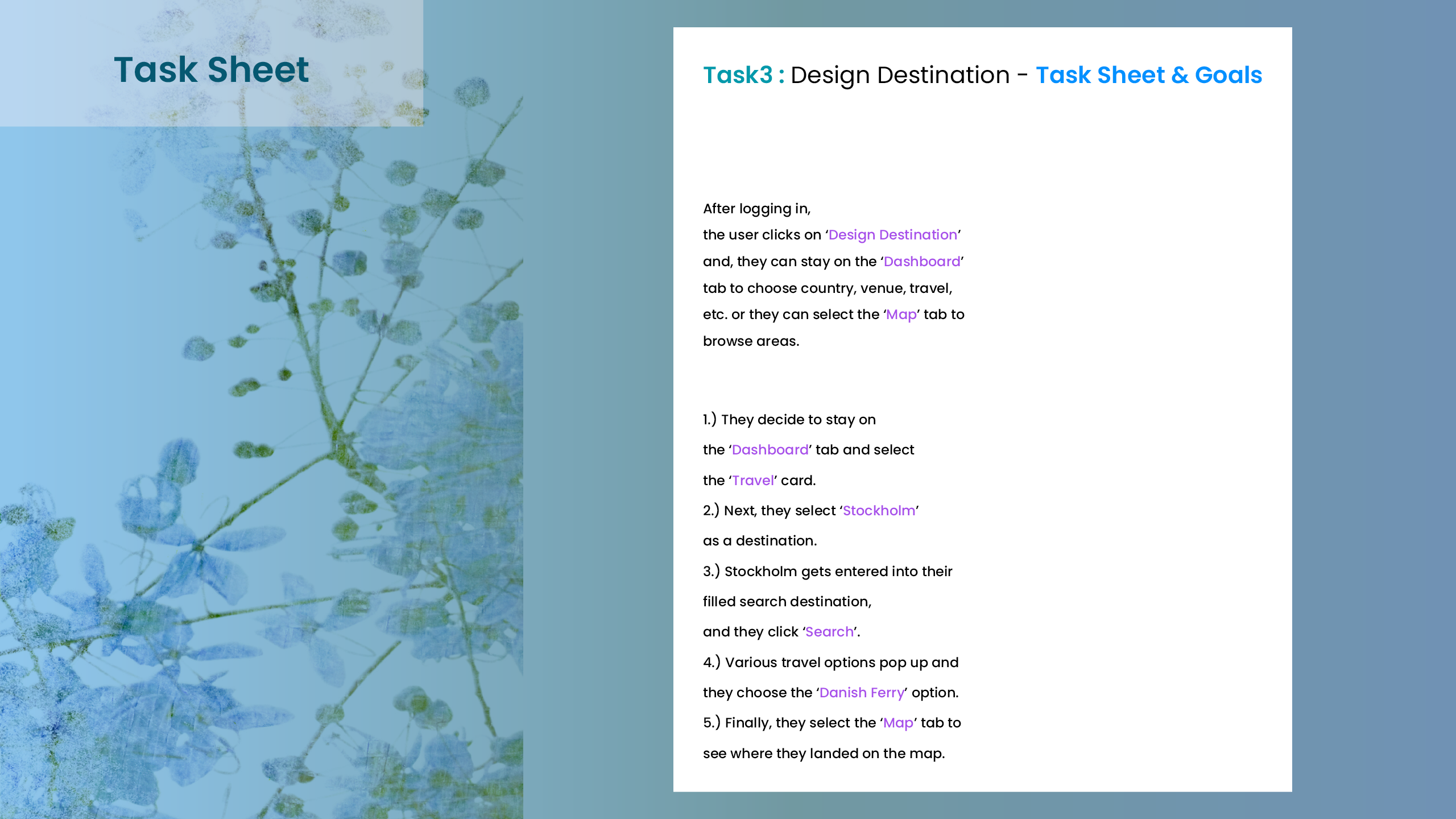This screenshot has height=819, width=1456.
Task: Click the 'After logging in,' line
Action: [x=756, y=209]
